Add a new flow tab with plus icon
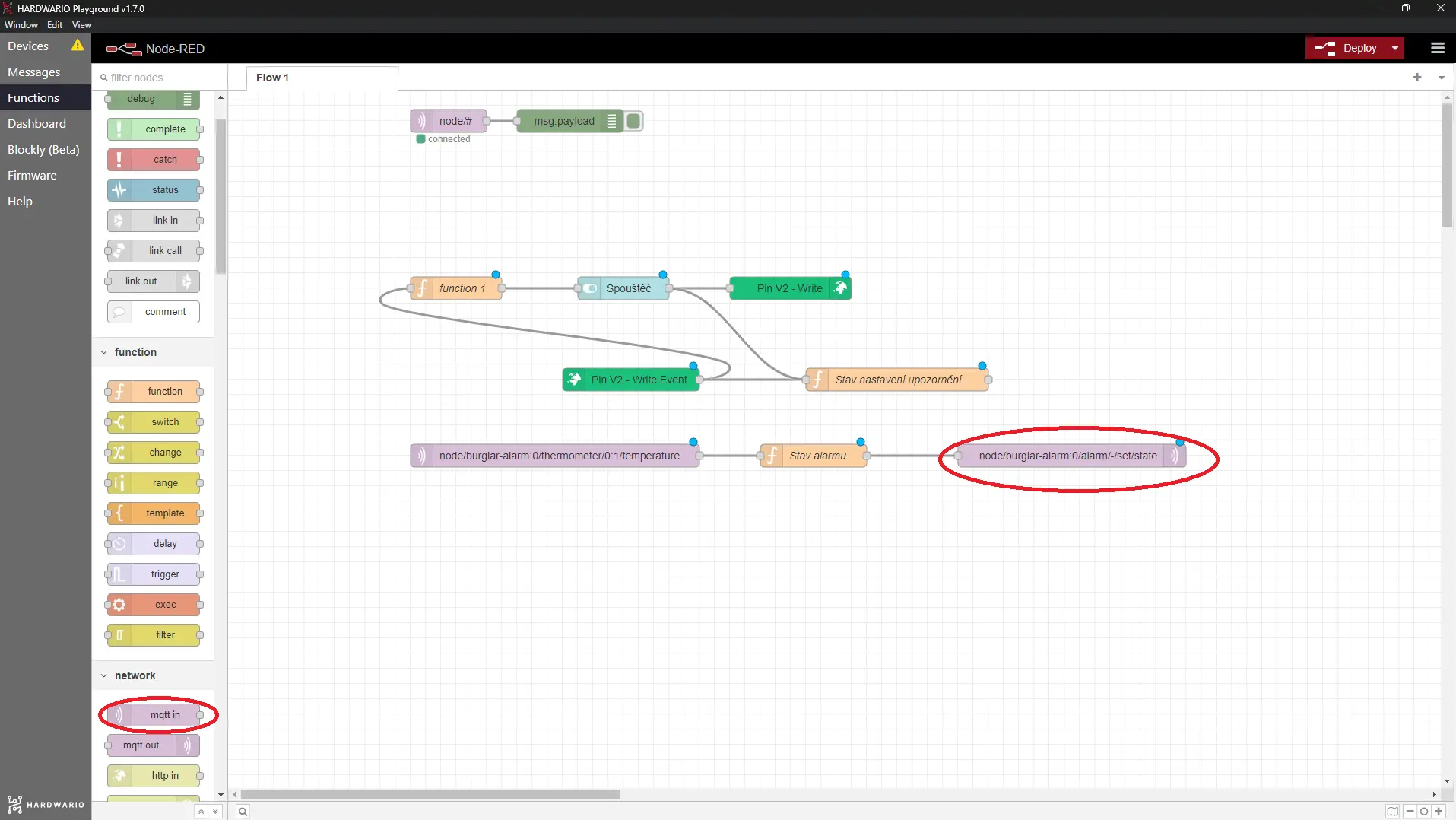 pos(1417,77)
